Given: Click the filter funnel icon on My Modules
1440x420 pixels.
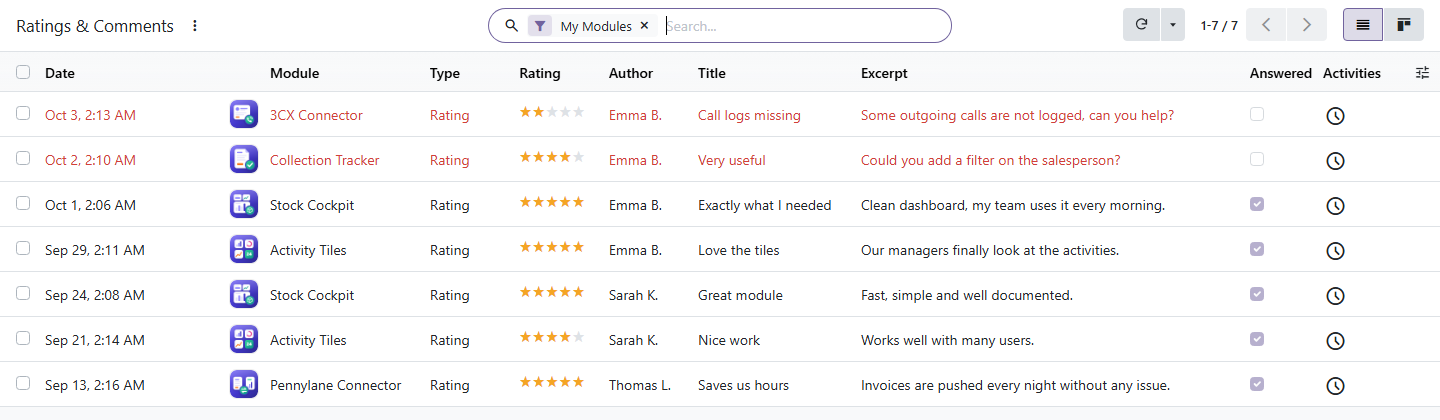Looking at the screenshot, I should (540, 26).
